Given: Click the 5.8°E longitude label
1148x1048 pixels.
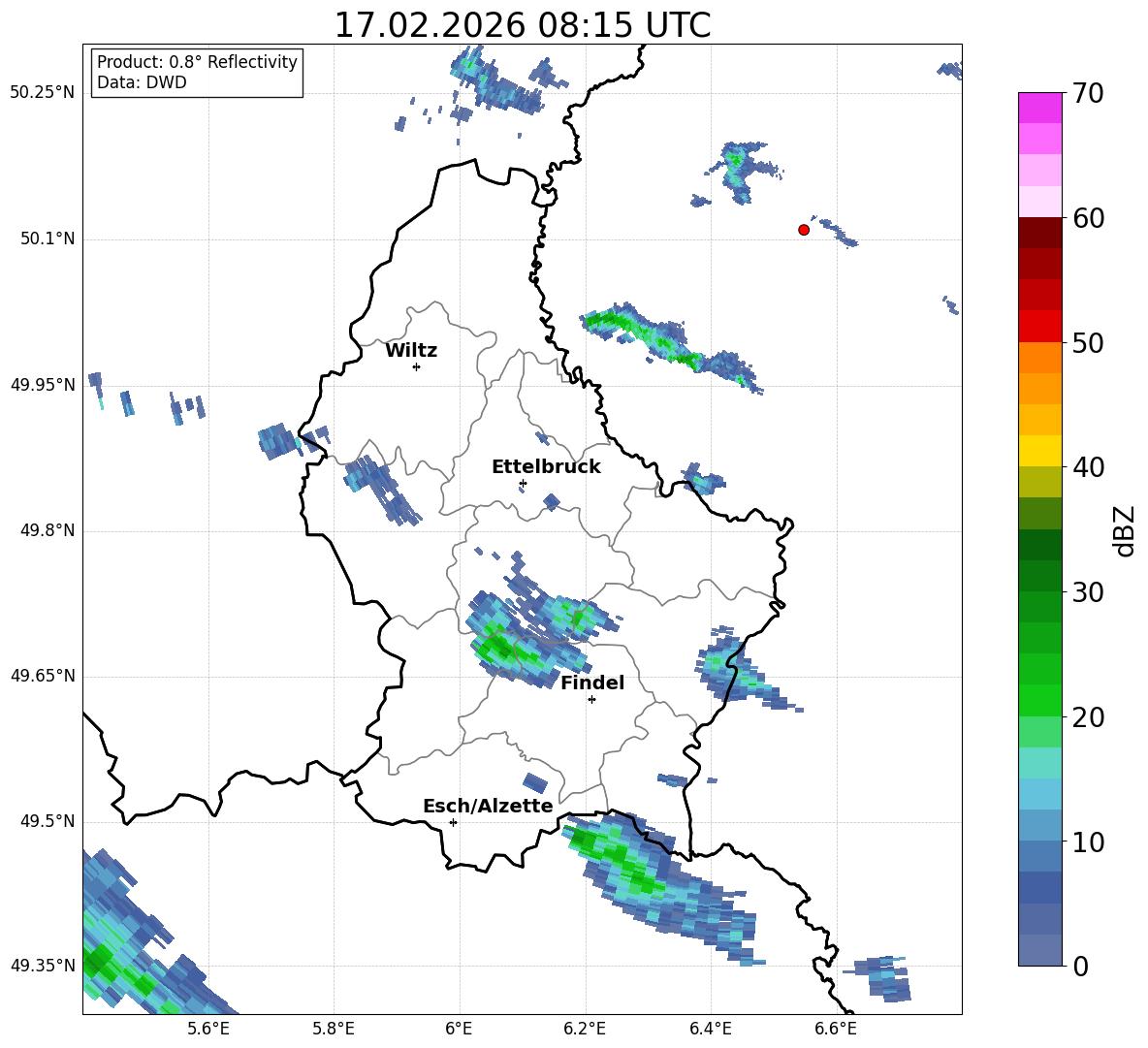Looking at the screenshot, I should [x=334, y=1029].
